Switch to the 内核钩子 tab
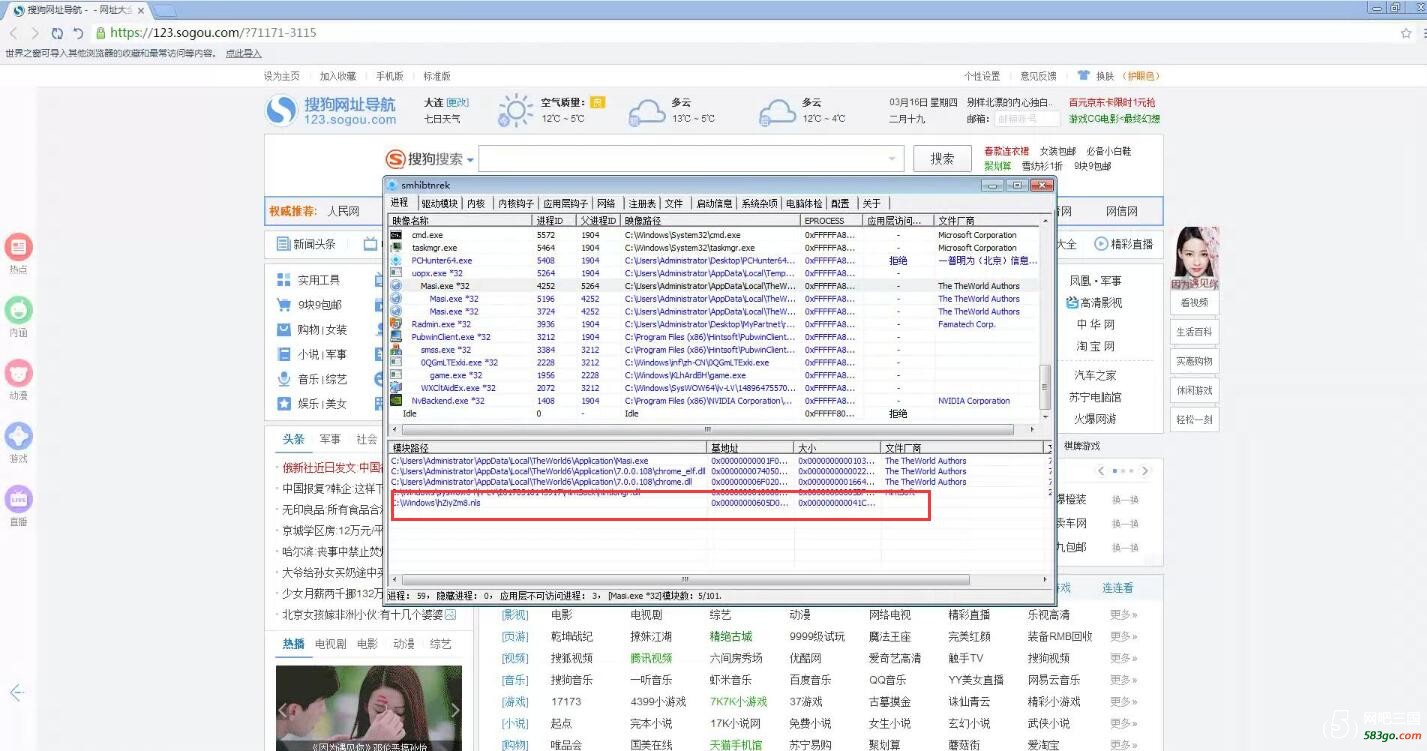 click(x=516, y=203)
